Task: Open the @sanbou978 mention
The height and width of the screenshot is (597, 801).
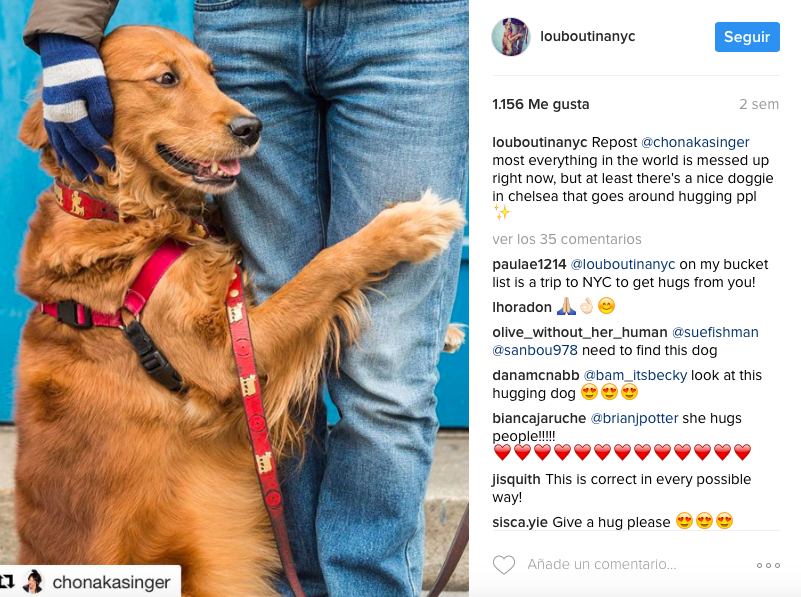Action: coord(535,350)
